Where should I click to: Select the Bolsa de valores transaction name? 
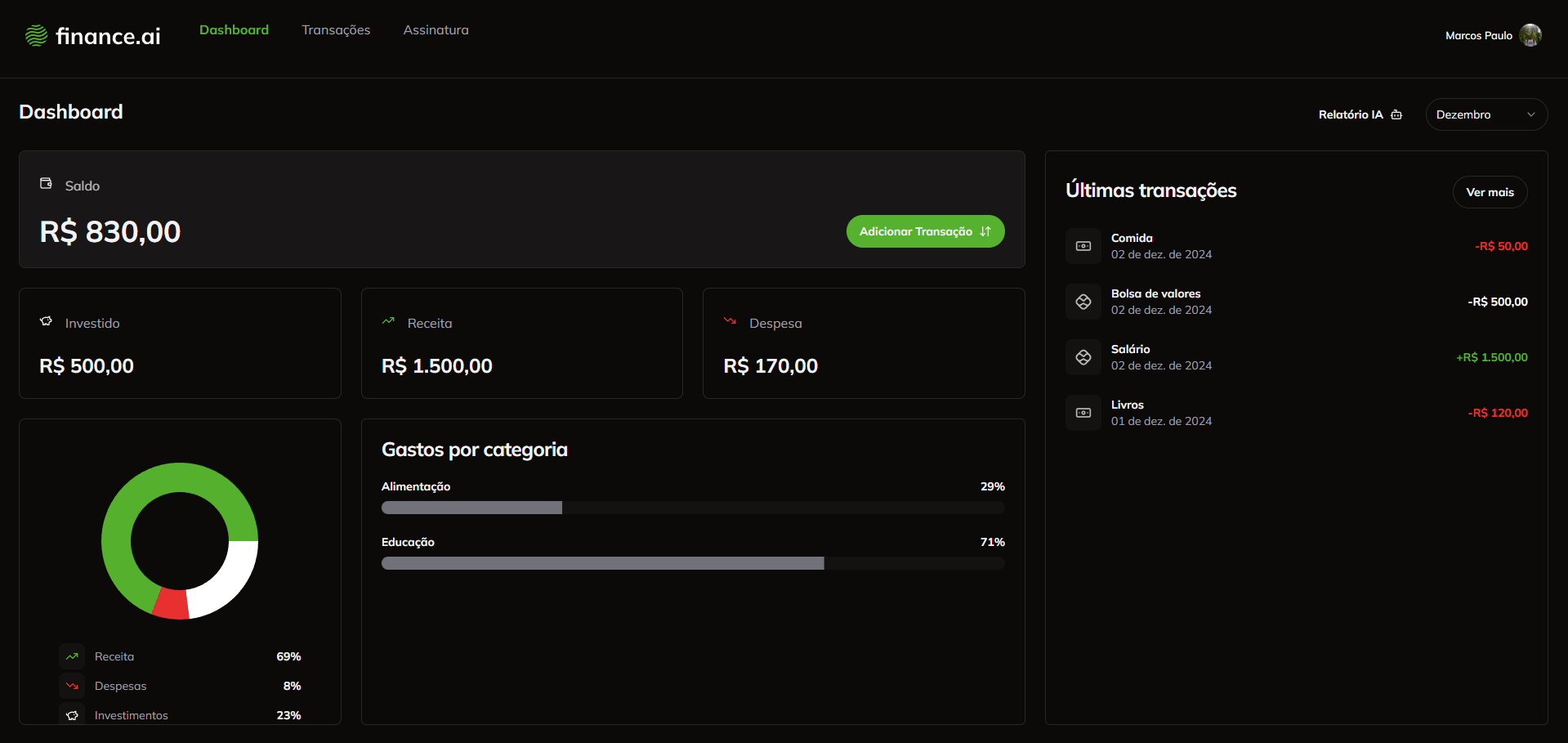point(1155,293)
